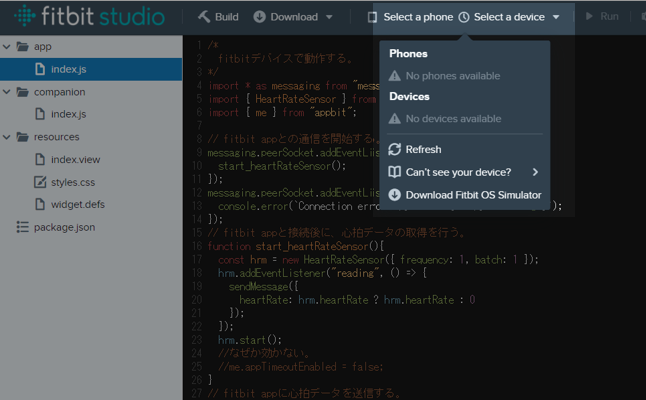
Task: Click Select a device text
Action: click(509, 17)
